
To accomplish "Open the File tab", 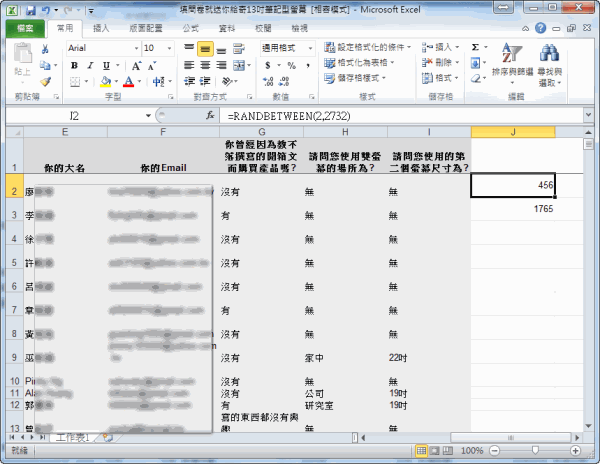I will coord(25,28).
